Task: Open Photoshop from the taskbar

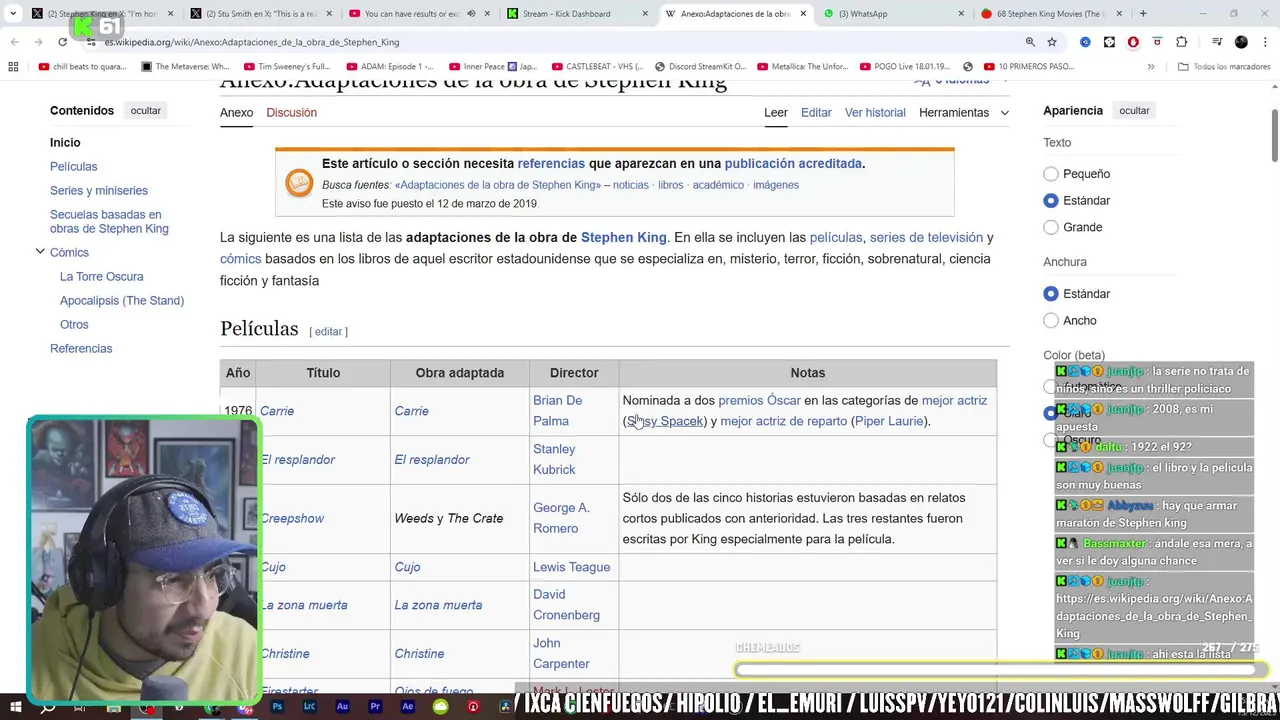Action: click(277, 706)
